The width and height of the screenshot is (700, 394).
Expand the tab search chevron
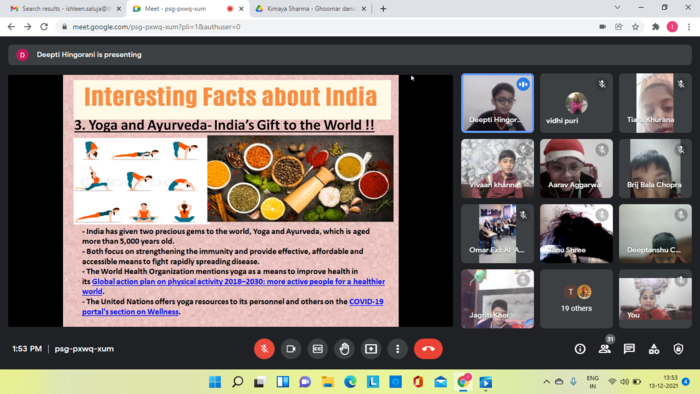coord(617,8)
